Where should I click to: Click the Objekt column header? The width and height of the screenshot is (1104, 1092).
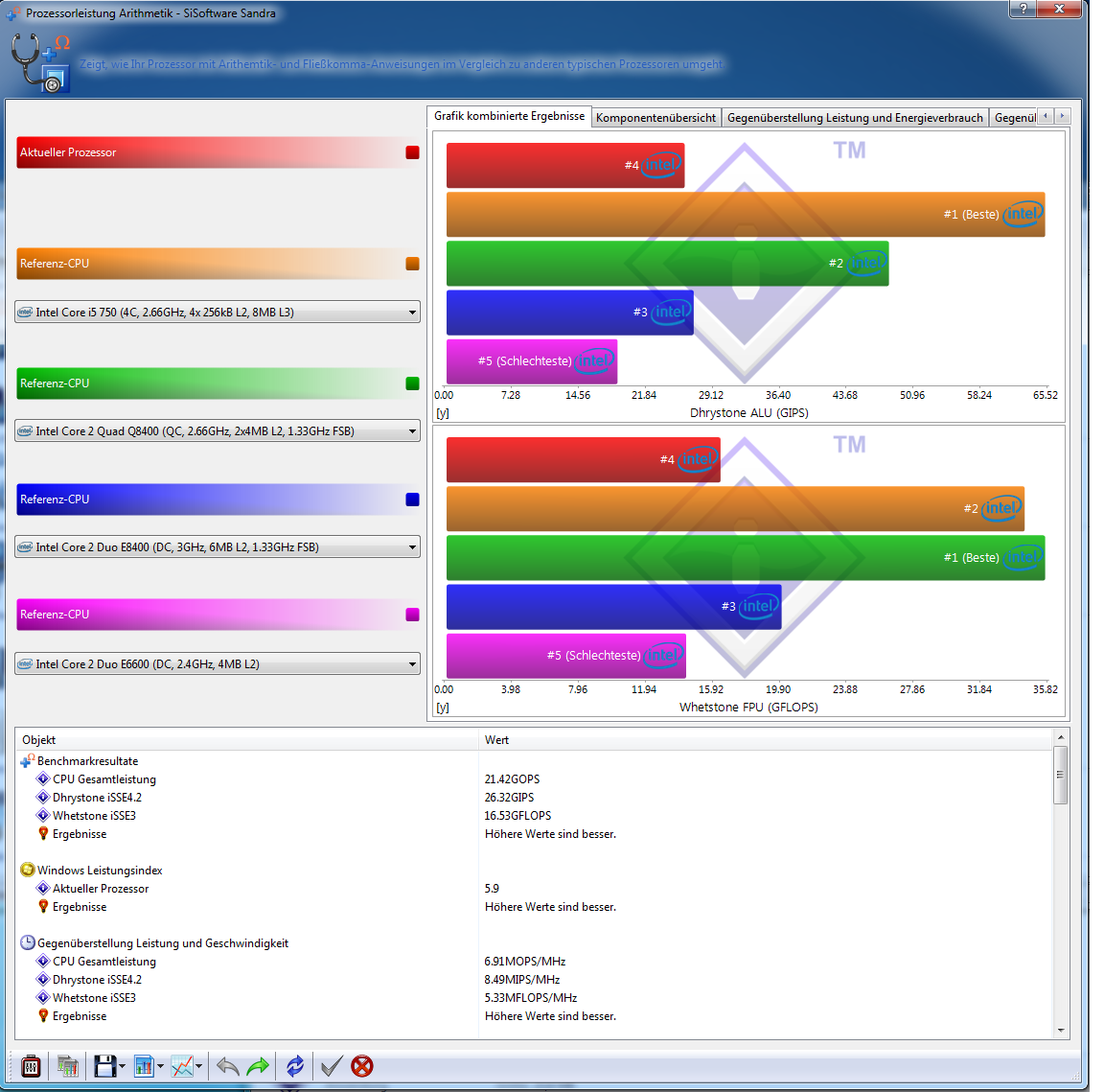click(246, 740)
